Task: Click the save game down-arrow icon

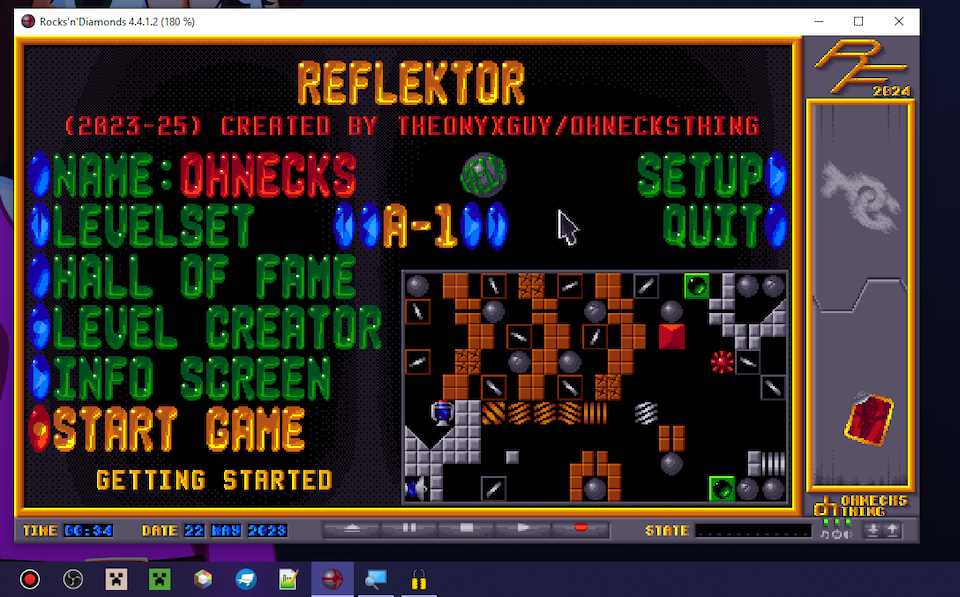Action: 873,530
